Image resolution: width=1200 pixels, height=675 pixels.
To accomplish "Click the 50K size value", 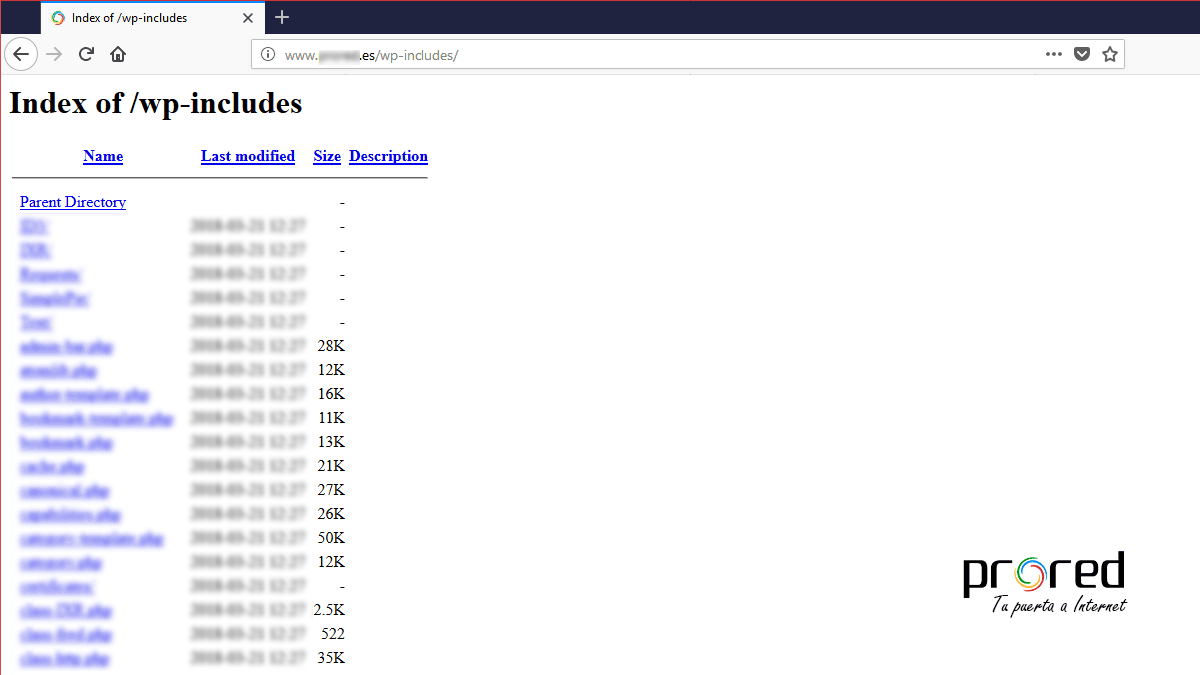I will pos(331,538).
